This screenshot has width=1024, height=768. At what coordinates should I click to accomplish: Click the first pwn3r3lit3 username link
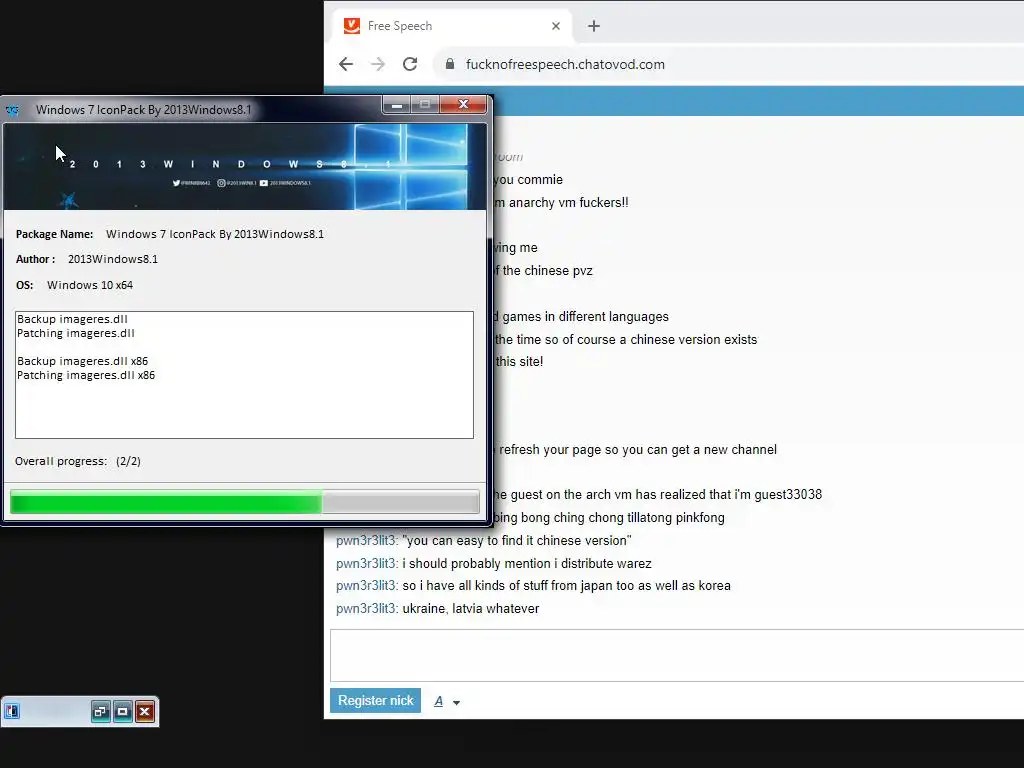coord(366,541)
